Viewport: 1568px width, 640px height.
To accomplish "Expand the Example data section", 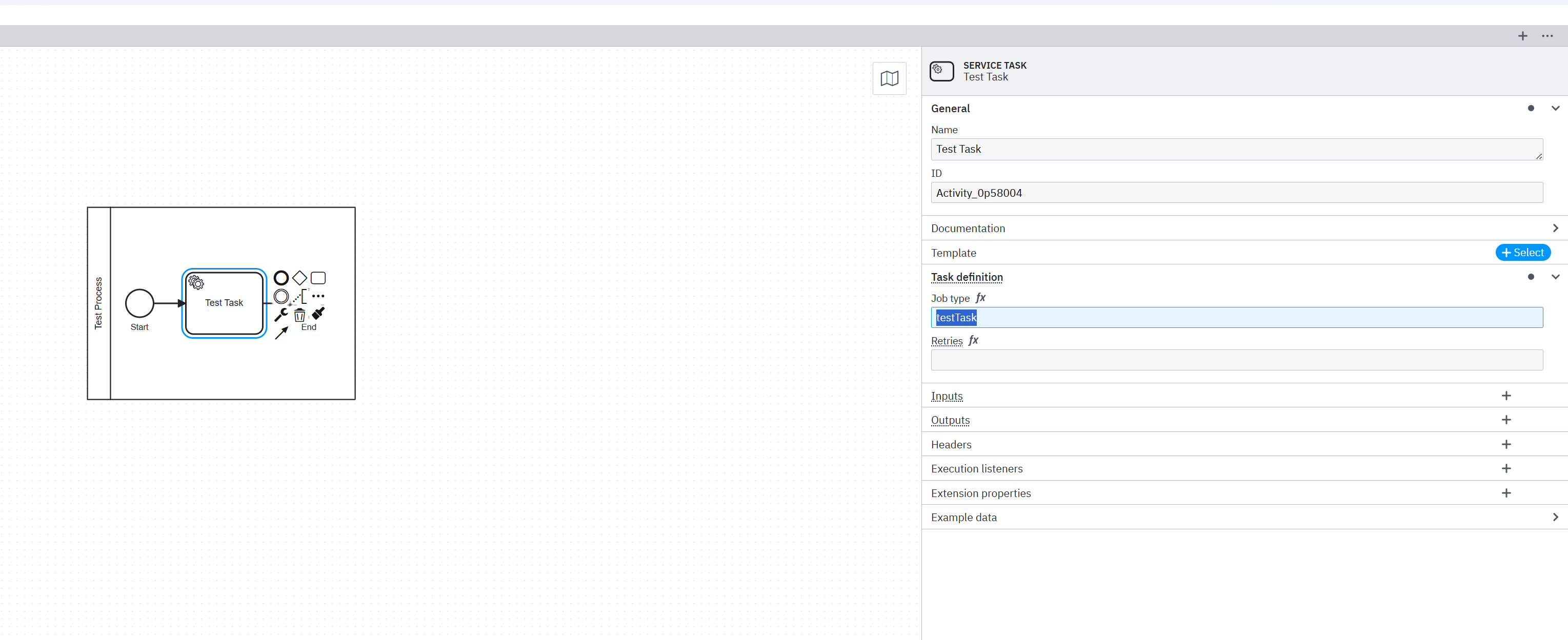I will tap(1555, 517).
